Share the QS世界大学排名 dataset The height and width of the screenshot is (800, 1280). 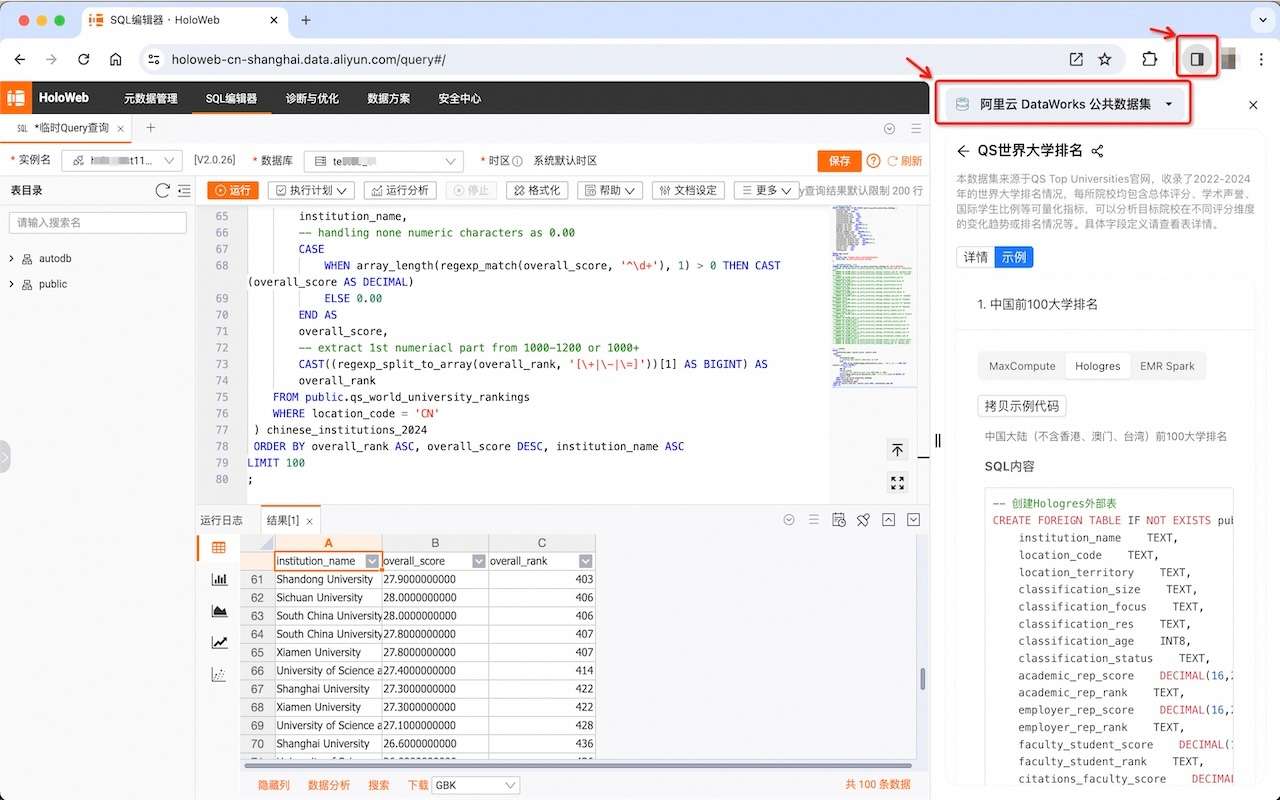click(1097, 151)
